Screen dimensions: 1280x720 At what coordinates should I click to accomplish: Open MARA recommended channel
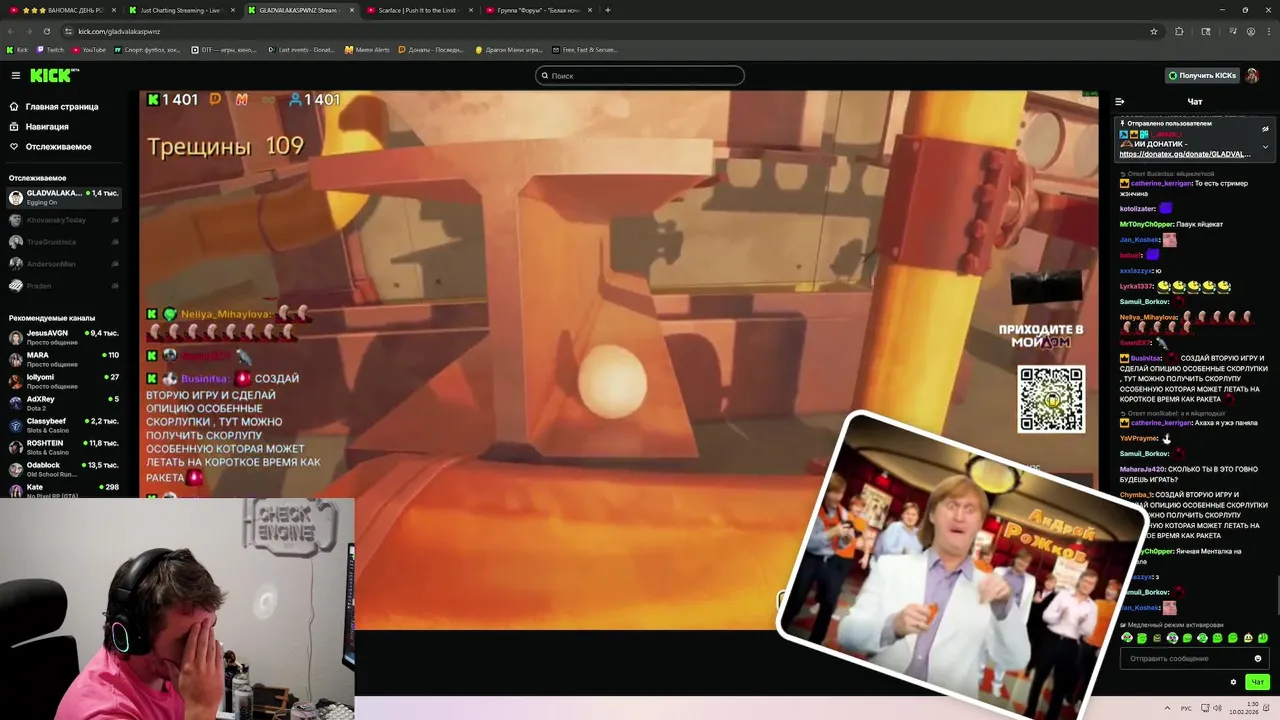pos(62,359)
